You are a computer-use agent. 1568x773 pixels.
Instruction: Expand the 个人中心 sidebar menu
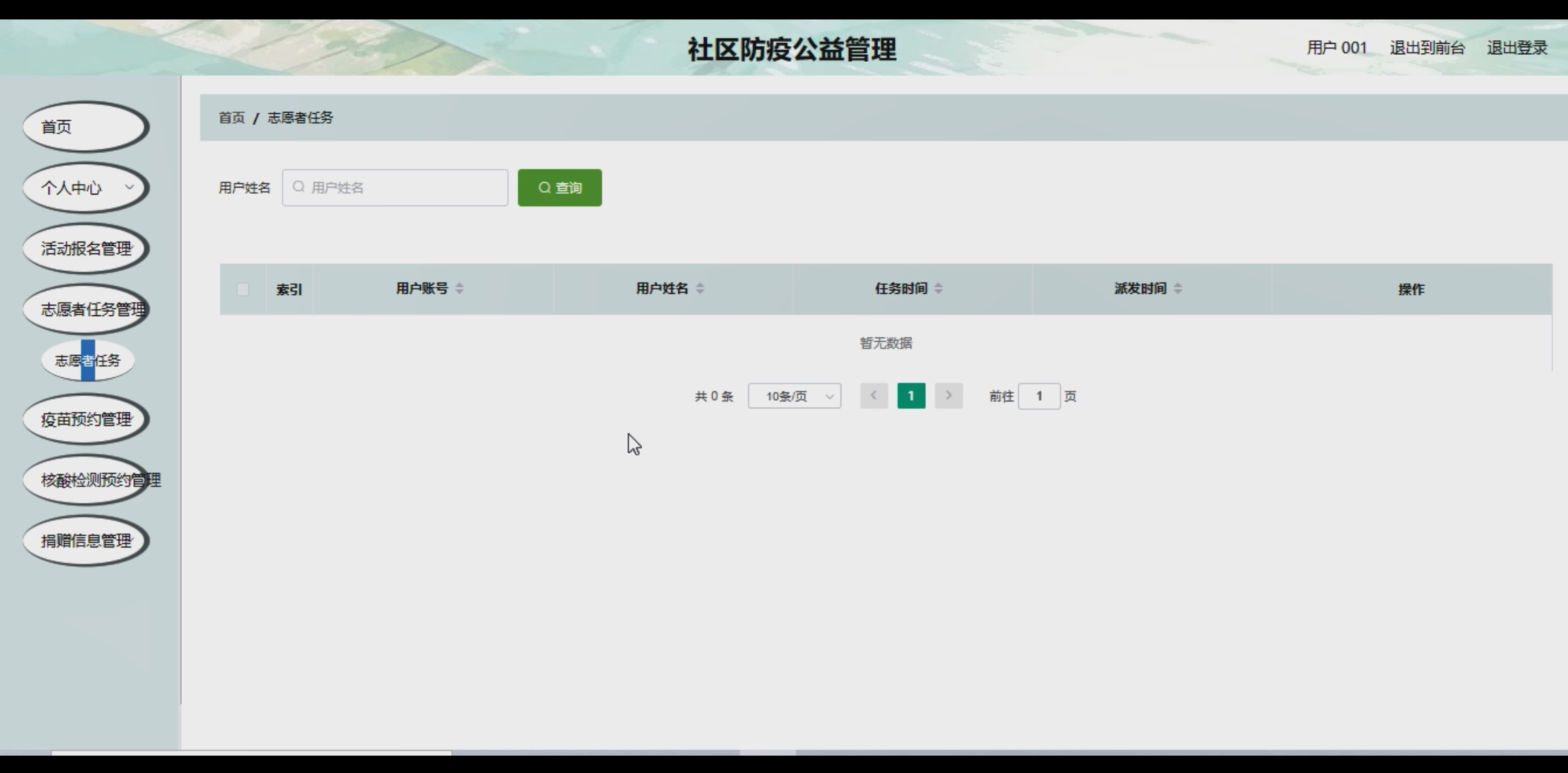[85, 188]
